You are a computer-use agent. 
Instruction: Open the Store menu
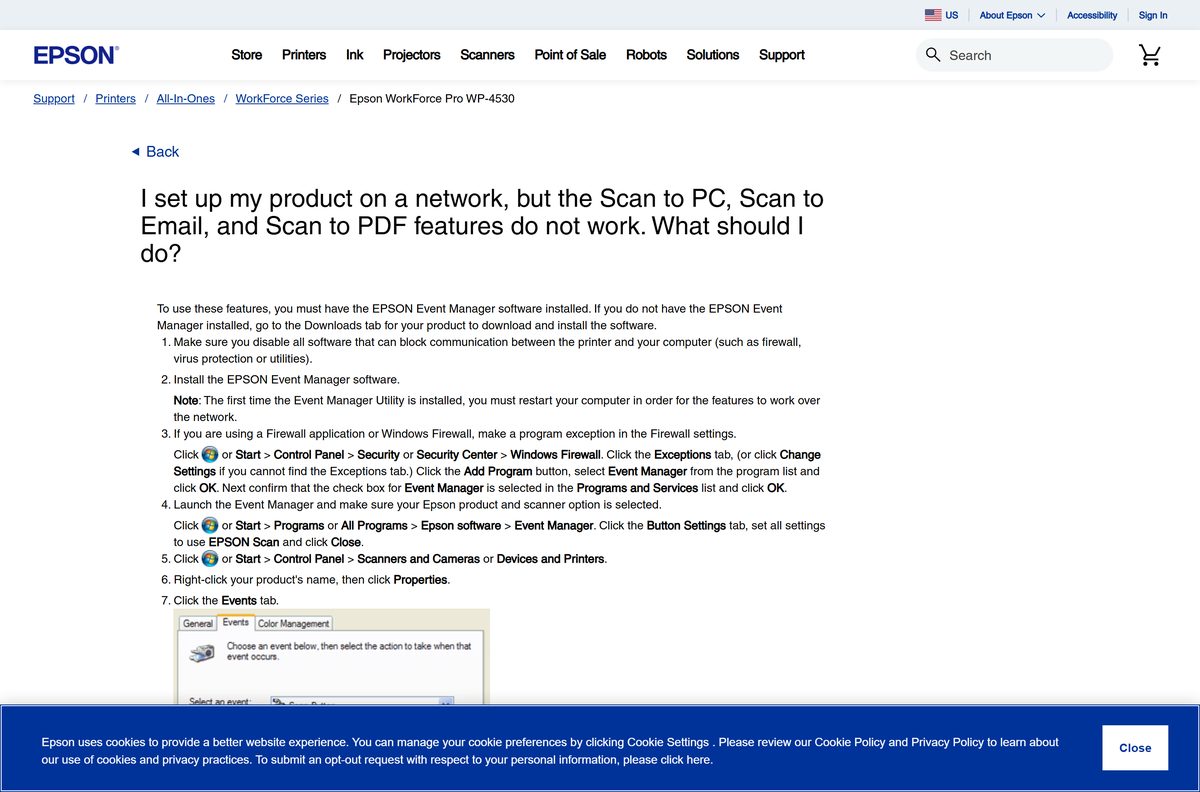[x=247, y=55]
